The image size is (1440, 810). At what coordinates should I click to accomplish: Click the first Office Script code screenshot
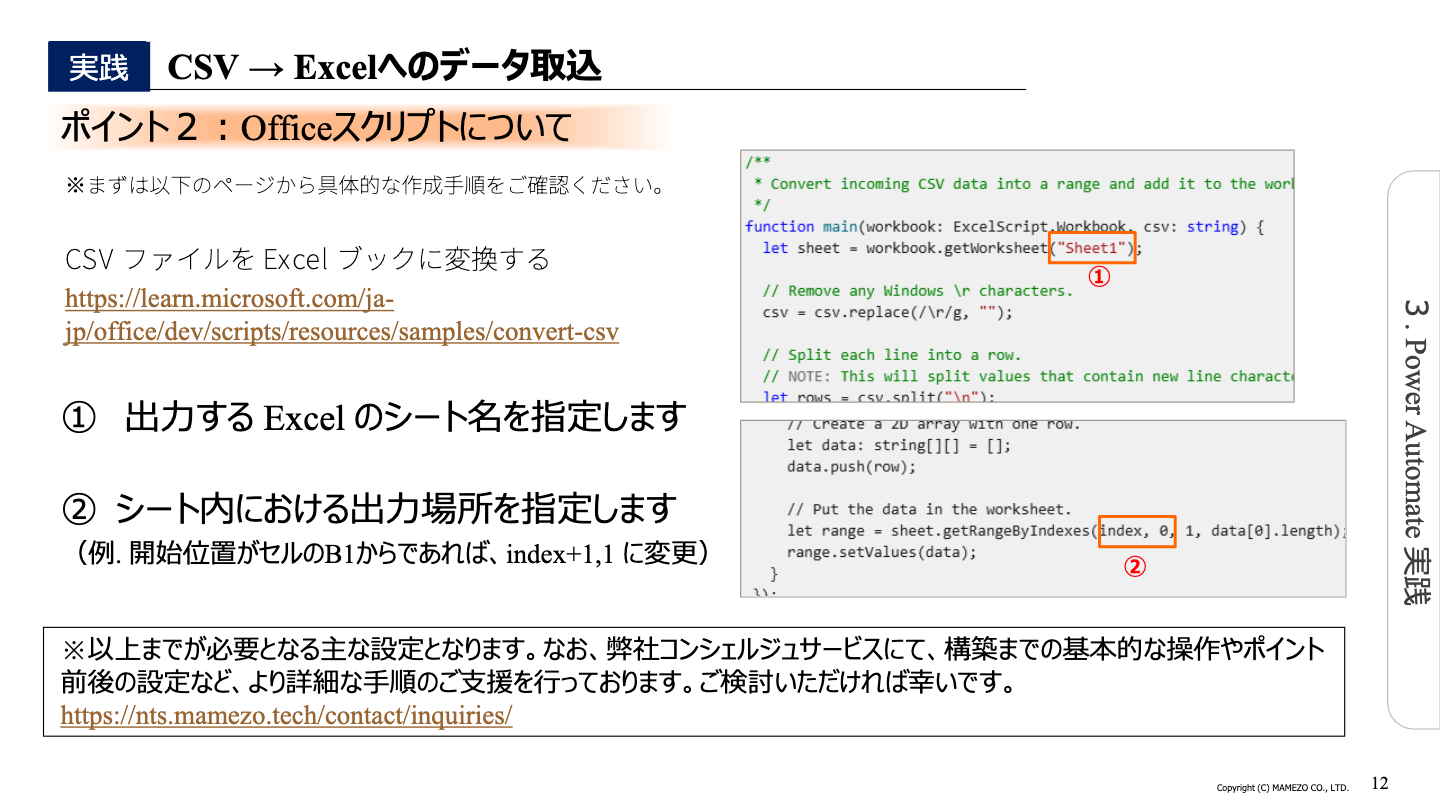tap(1018, 275)
